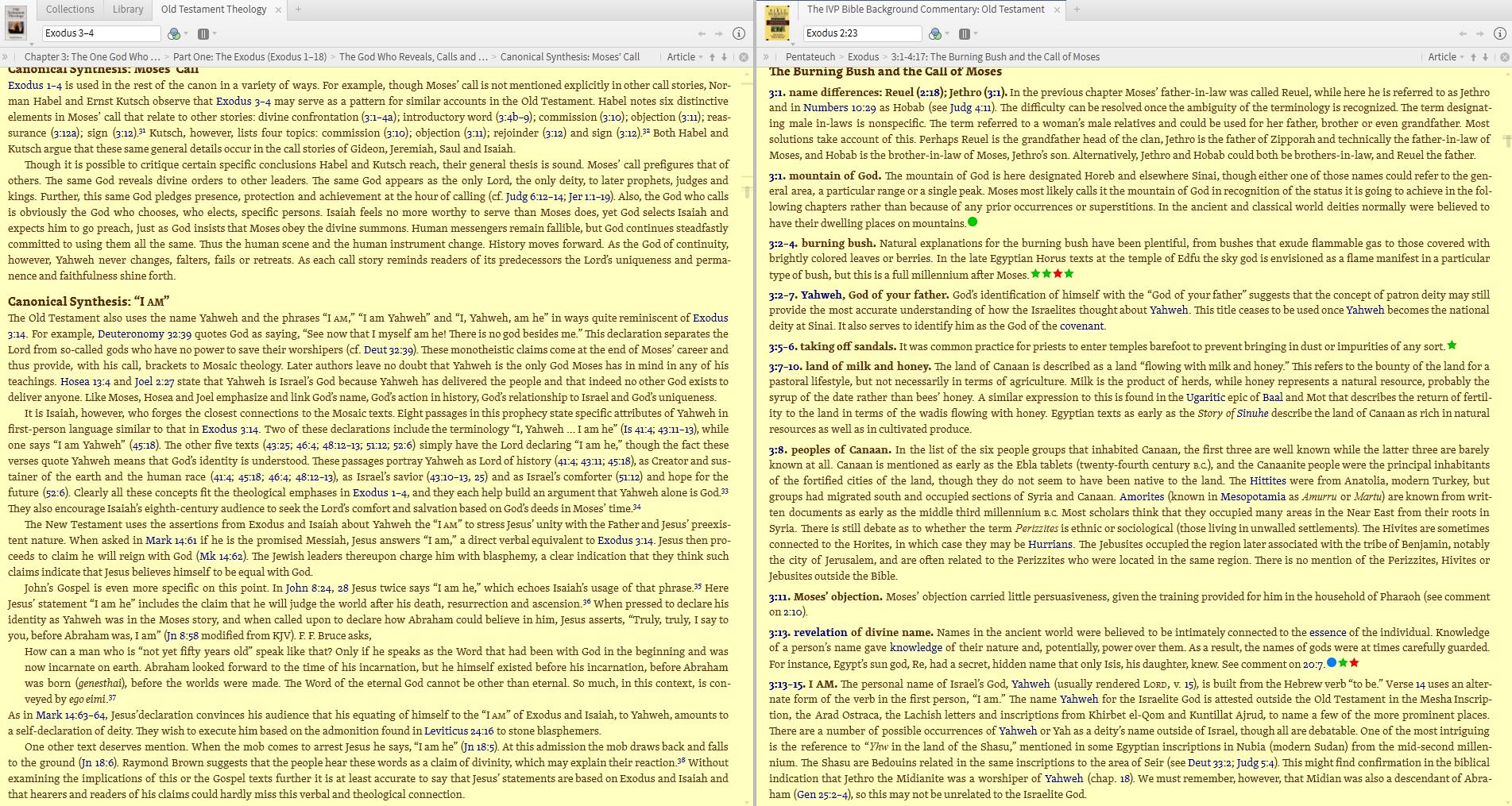Open visual filters dropdown arrow in left panel
The width and height of the screenshot is (1512, 806).
[x=186, y=33]
